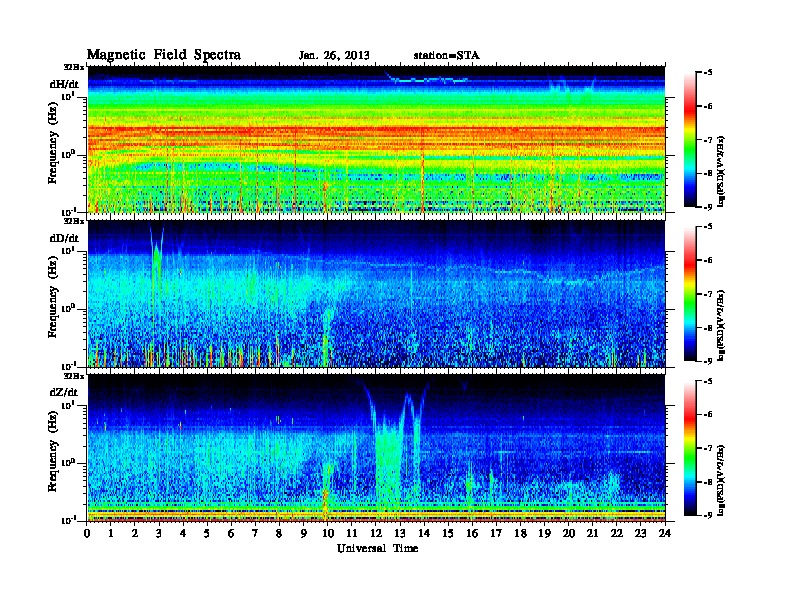Click the 10^1 frequency tick of the dH/dt panel

[69, 96]
